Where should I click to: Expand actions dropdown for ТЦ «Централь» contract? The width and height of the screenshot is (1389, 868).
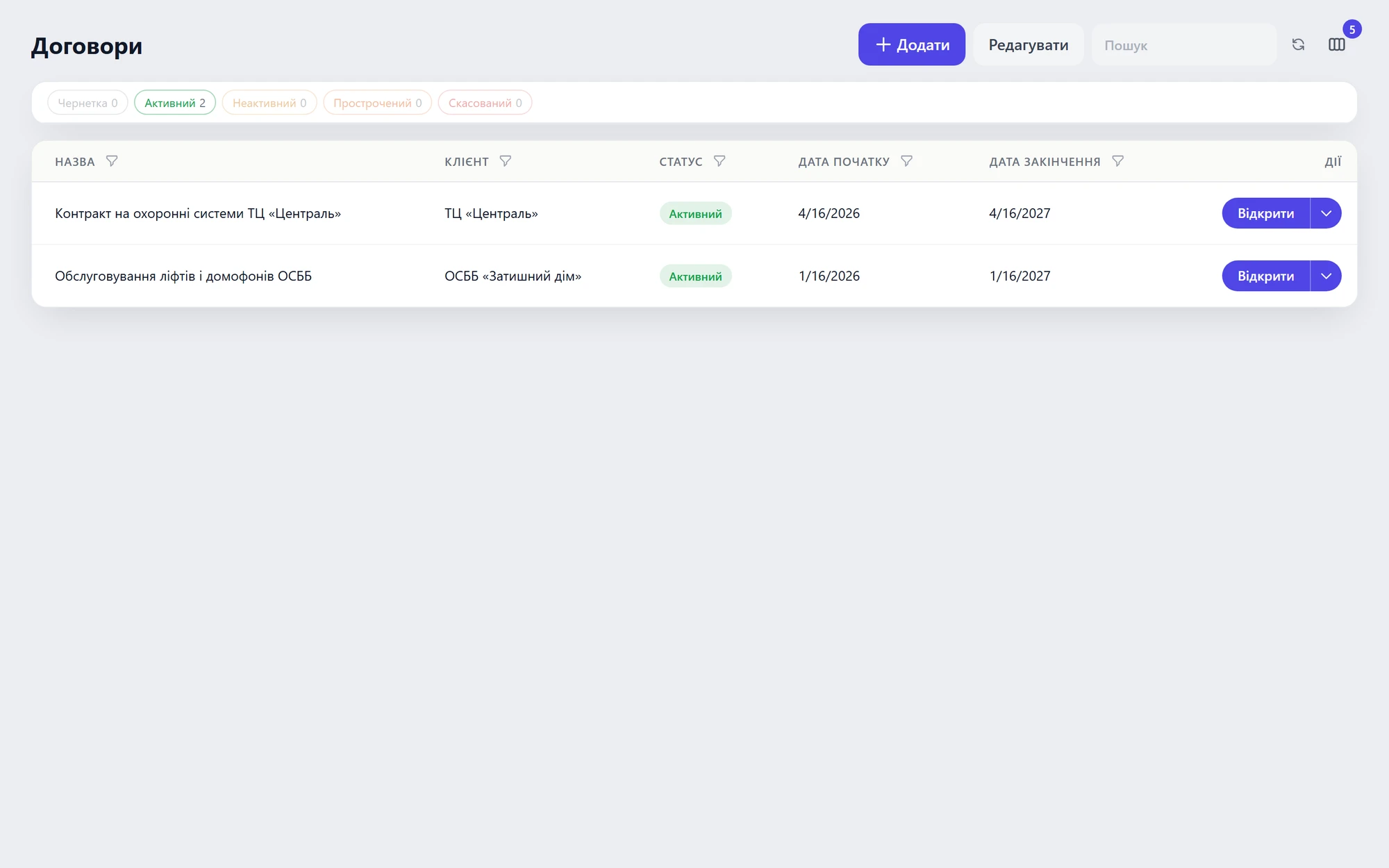coord(1326,213)
